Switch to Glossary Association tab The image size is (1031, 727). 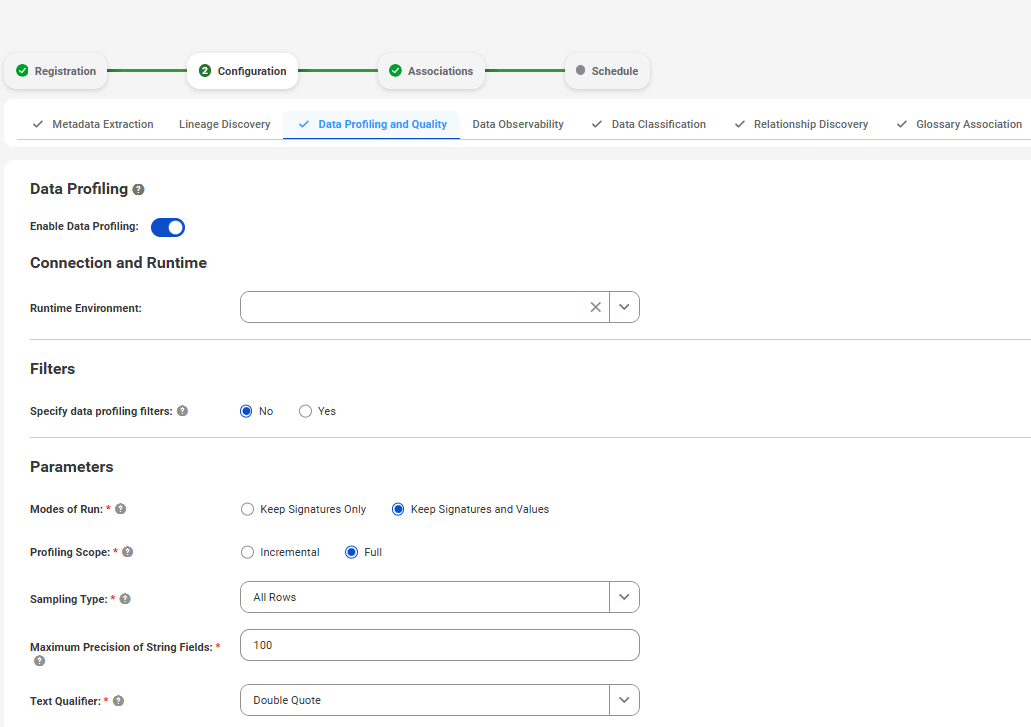click(959, 124)
